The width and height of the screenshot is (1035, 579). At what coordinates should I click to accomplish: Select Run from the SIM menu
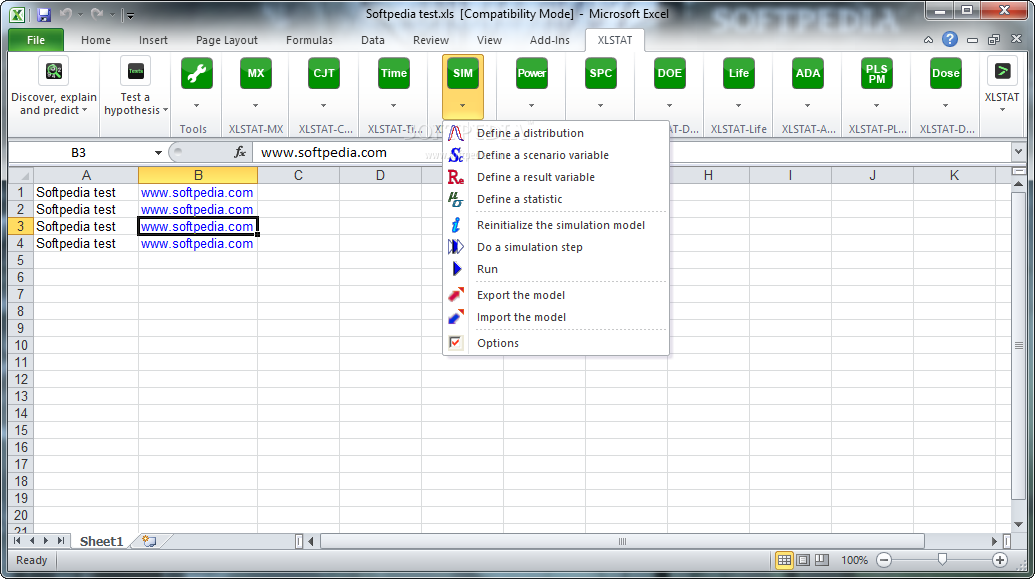click(x=556, y=269)
